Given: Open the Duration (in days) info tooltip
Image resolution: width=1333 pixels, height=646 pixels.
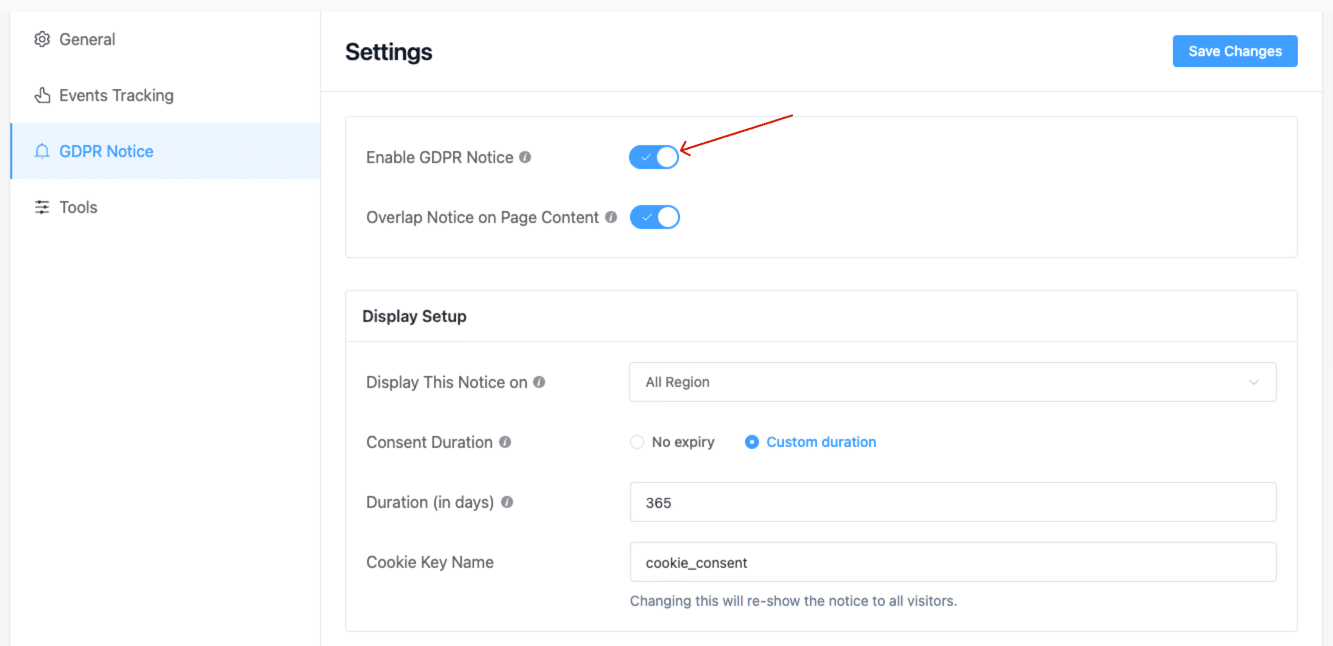Looking at the screenshot, I should tap(507, 502).
